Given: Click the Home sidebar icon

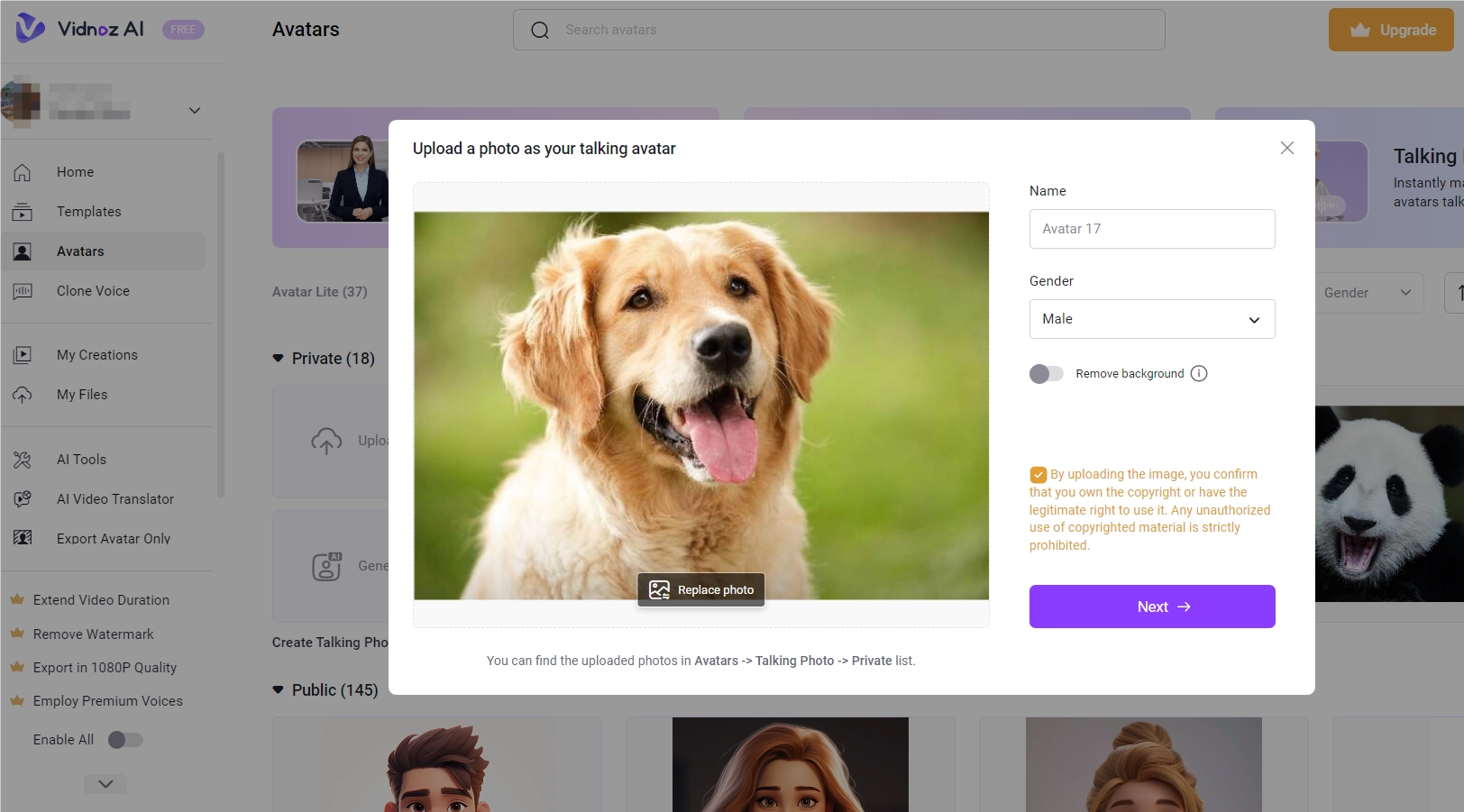Looking at the screenshot, I should 23,172.
